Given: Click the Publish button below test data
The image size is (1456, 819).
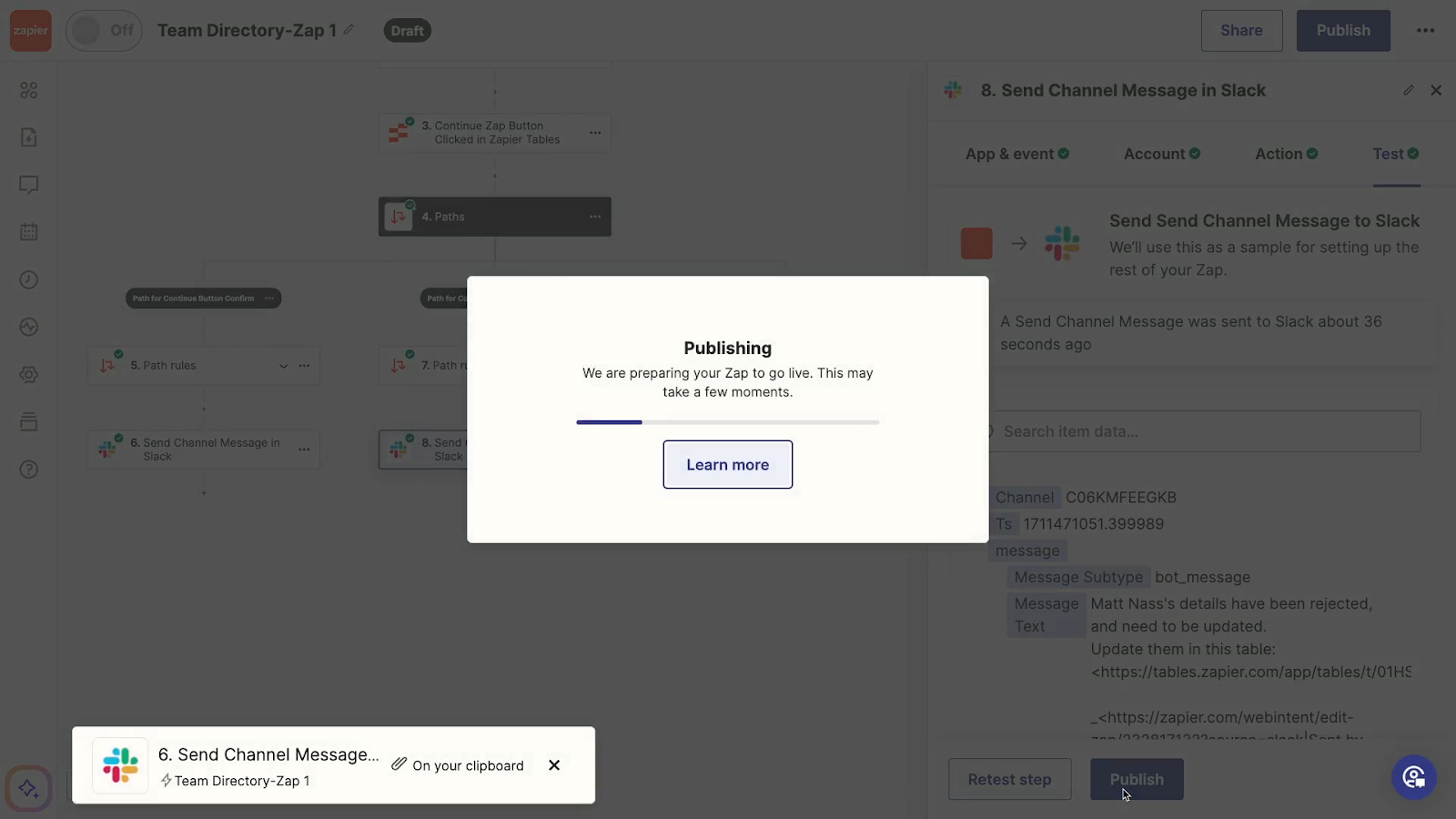Looking at the screenshot, I should tap(1137, 780).
